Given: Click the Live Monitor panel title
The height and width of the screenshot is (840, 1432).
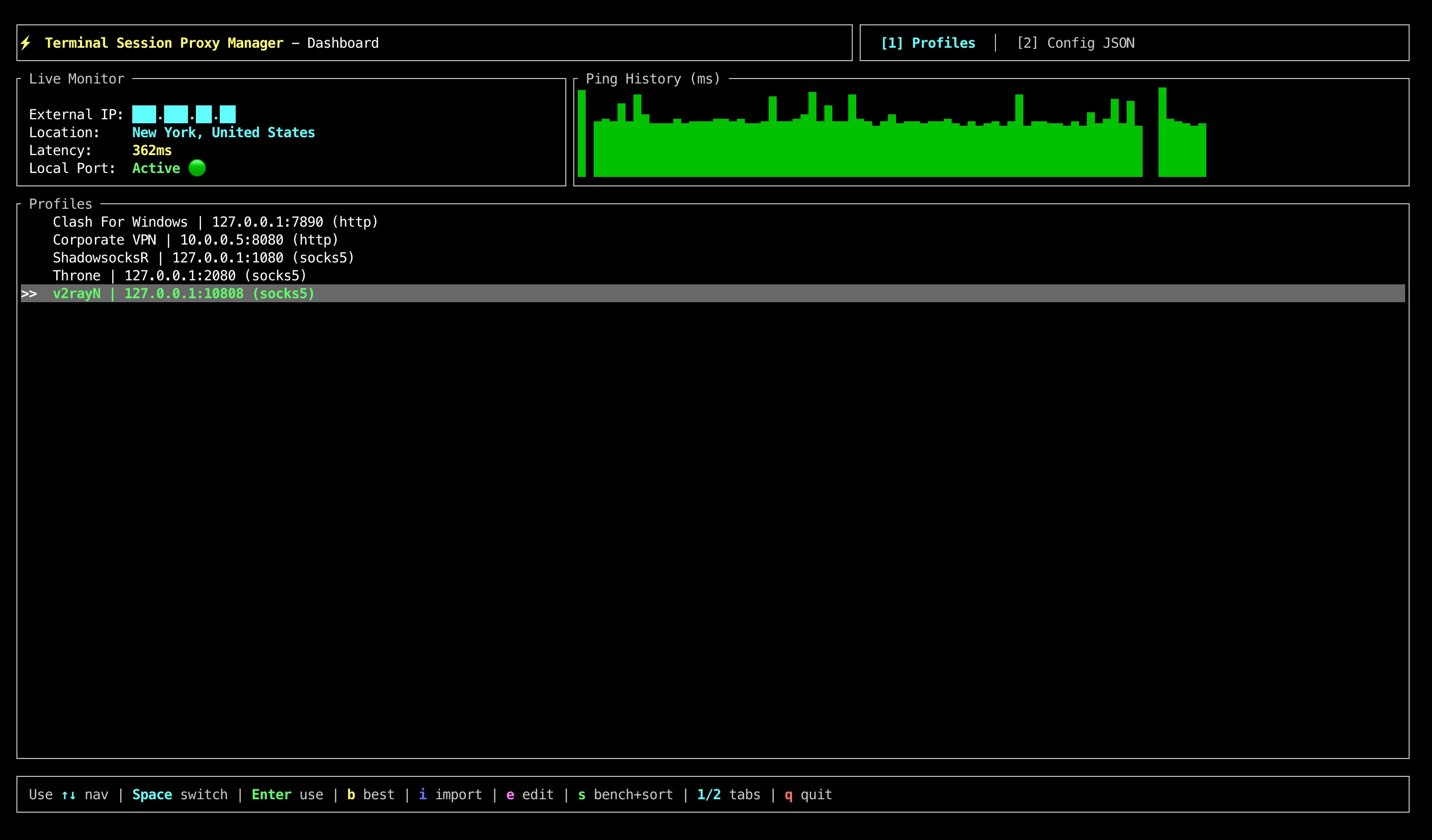Looking at the screenshot, I should (x=77, y=79).
